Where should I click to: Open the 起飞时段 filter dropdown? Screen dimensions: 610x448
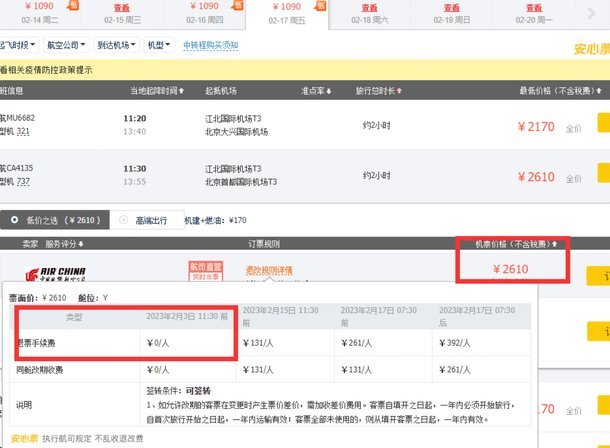(18, 45)
